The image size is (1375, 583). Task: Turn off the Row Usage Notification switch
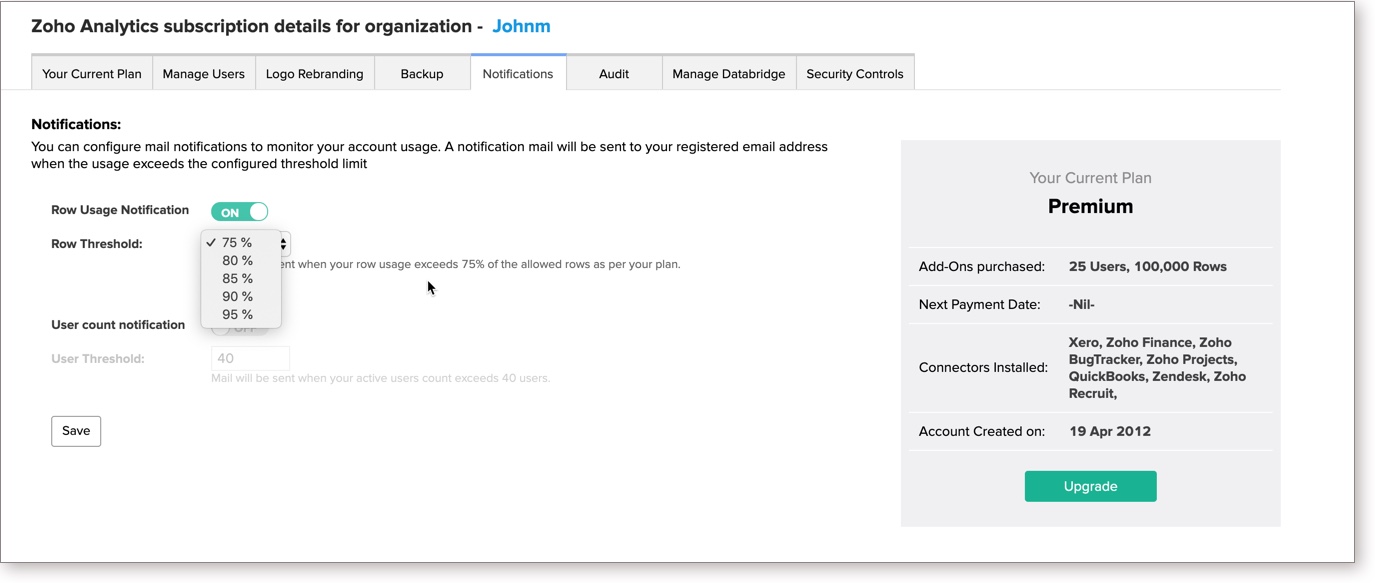click(x=239, y=212)
